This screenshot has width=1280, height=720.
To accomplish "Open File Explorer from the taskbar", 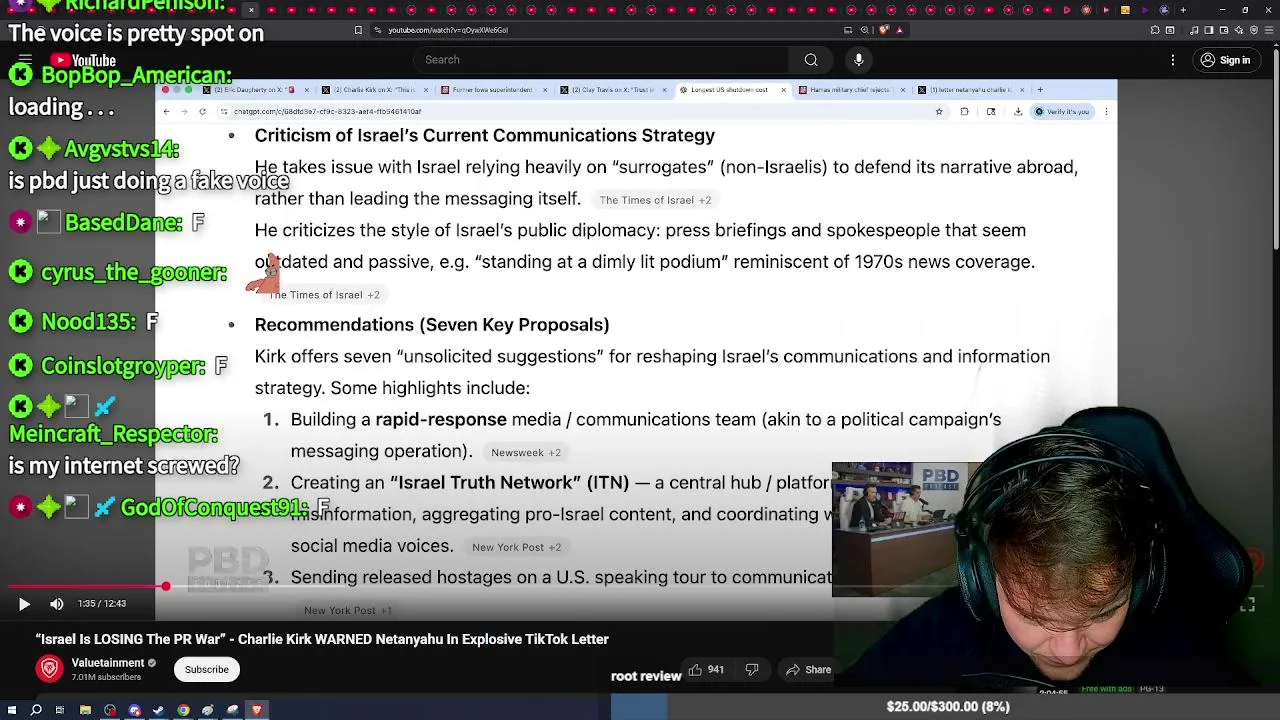I will (85, 710).
